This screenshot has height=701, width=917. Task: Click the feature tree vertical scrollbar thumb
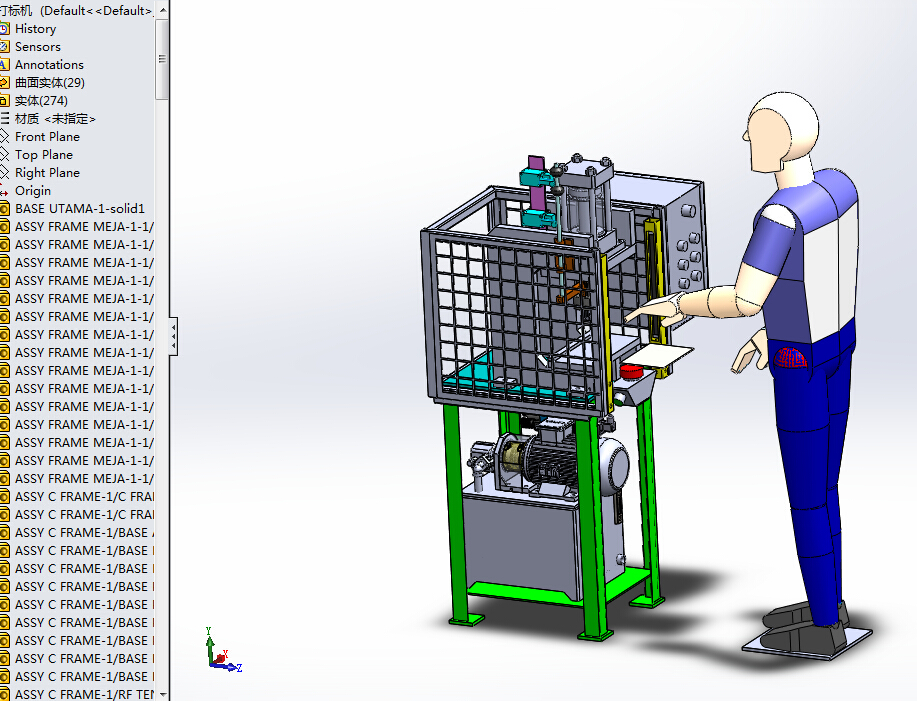(163, 58)
